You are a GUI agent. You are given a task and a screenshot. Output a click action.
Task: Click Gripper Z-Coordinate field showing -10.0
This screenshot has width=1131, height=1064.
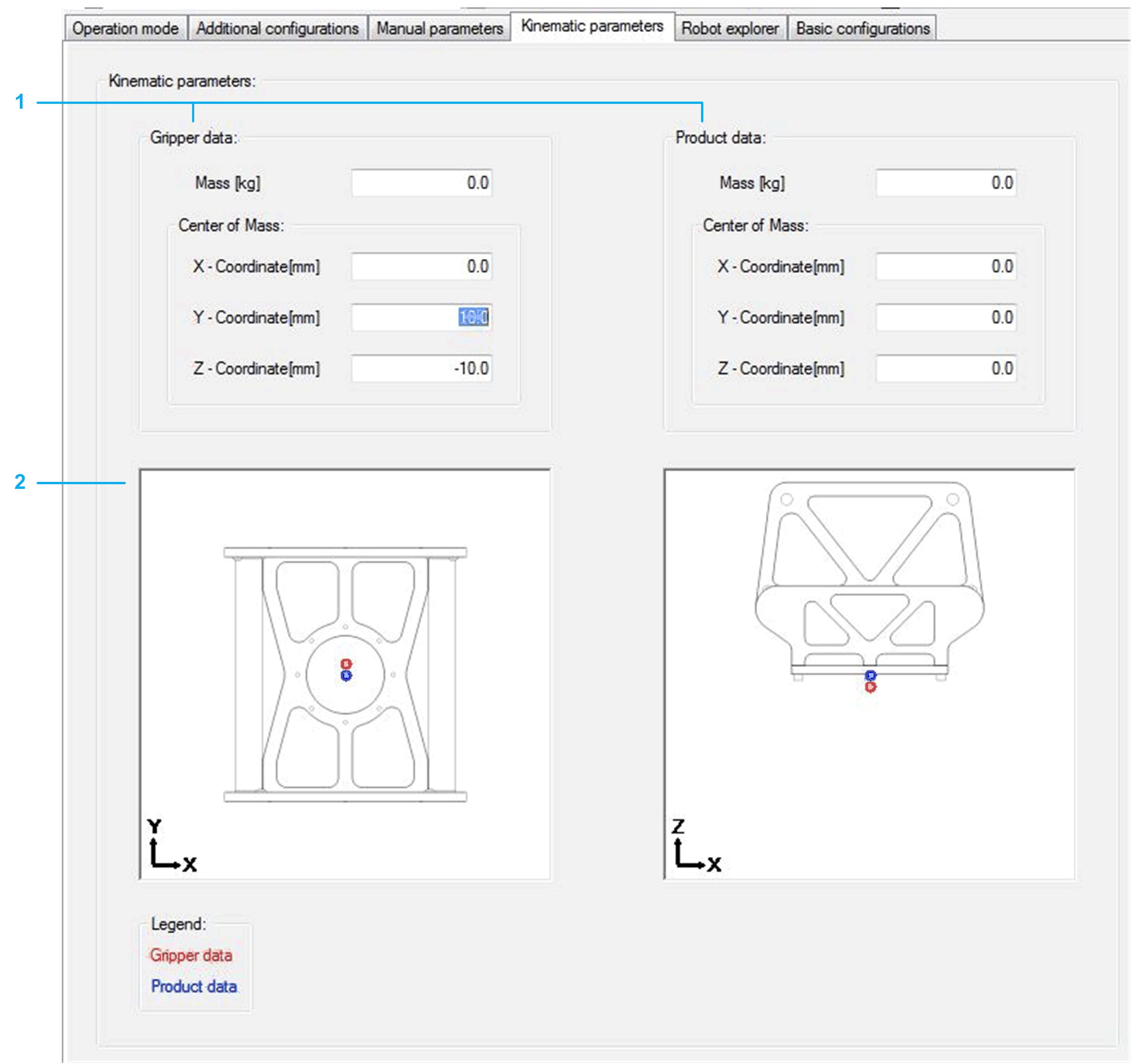click(x=421, y=369)
